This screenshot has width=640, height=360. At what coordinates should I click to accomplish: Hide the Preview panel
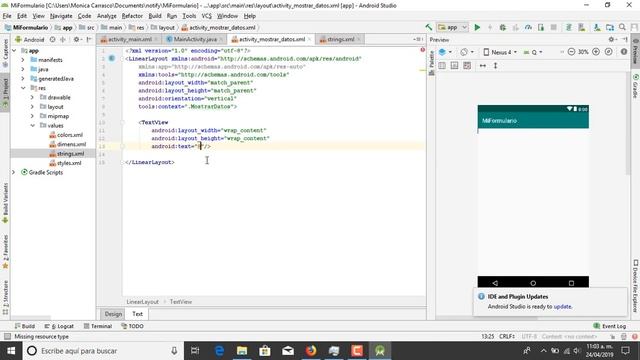[x=625, y=40]
